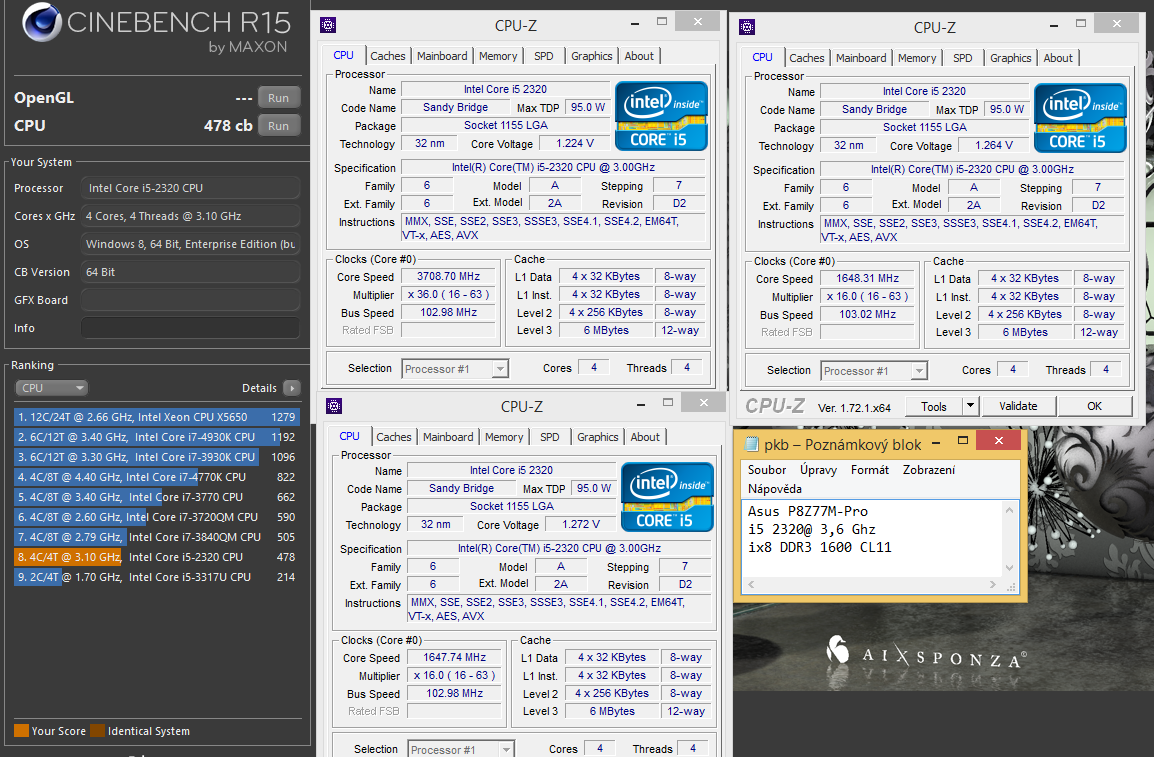1154x757 pixels.
Task: Open Processor #1 selection dropdown, bottom CPU-Z
Action: (461, 749)
